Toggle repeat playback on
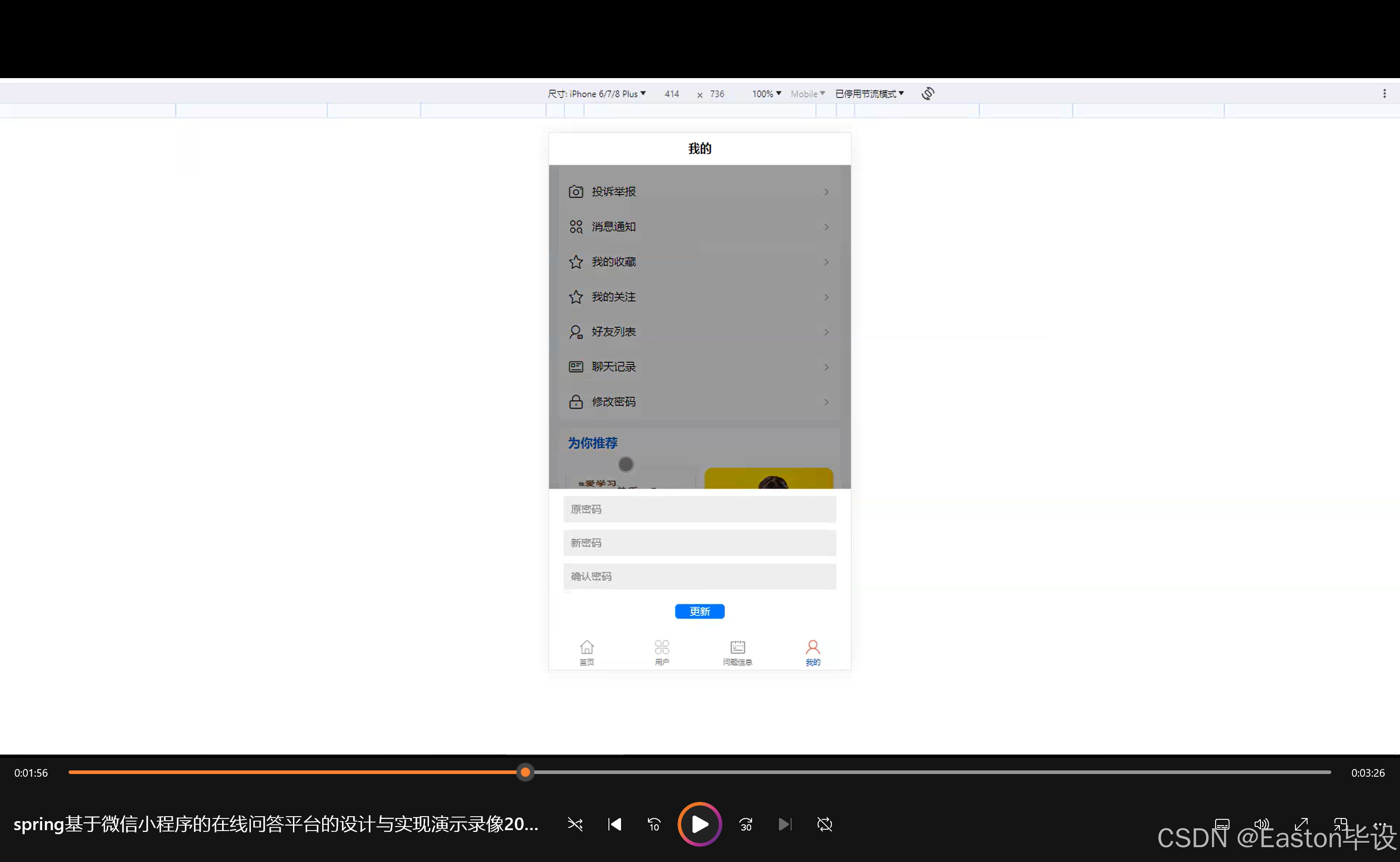1400x862 pixels. point(824,824)
